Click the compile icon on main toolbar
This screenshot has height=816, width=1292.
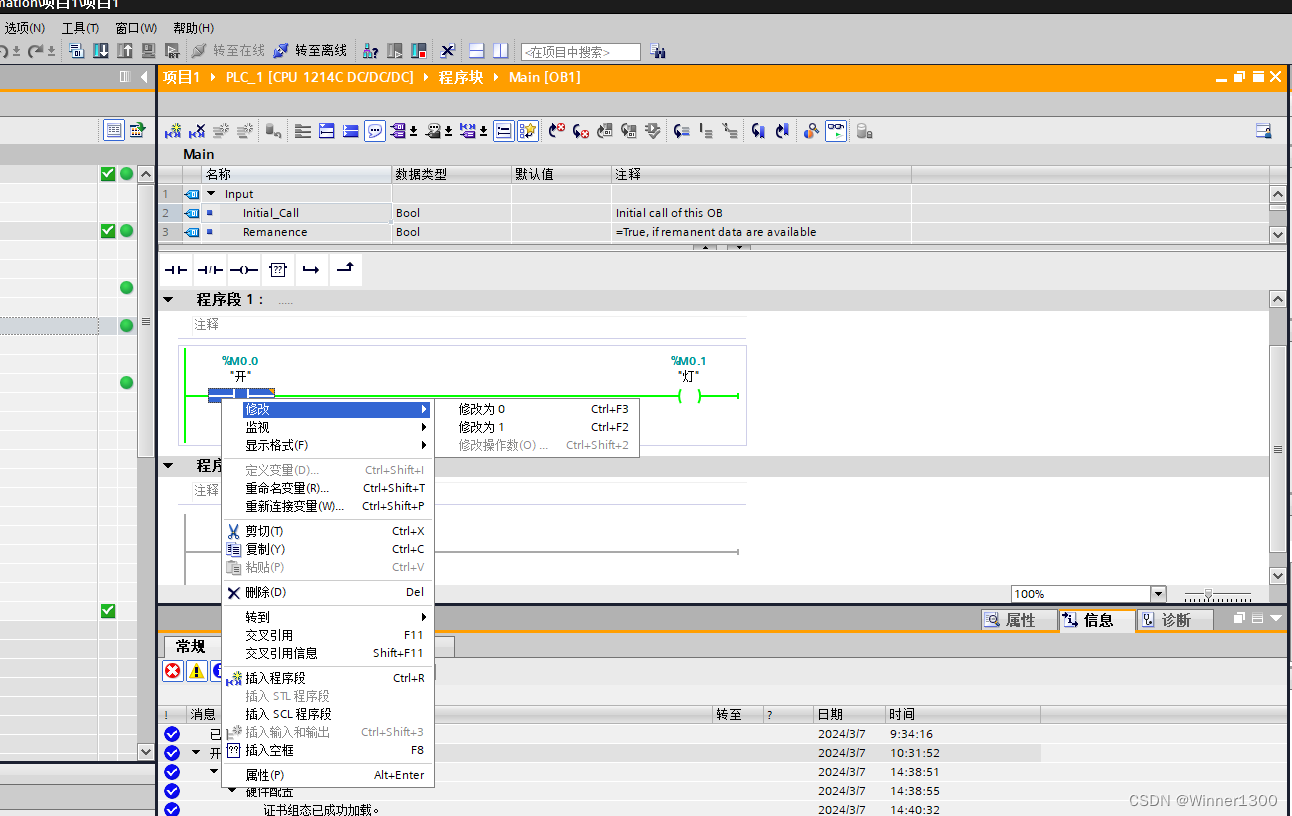[x=77, y=50]
